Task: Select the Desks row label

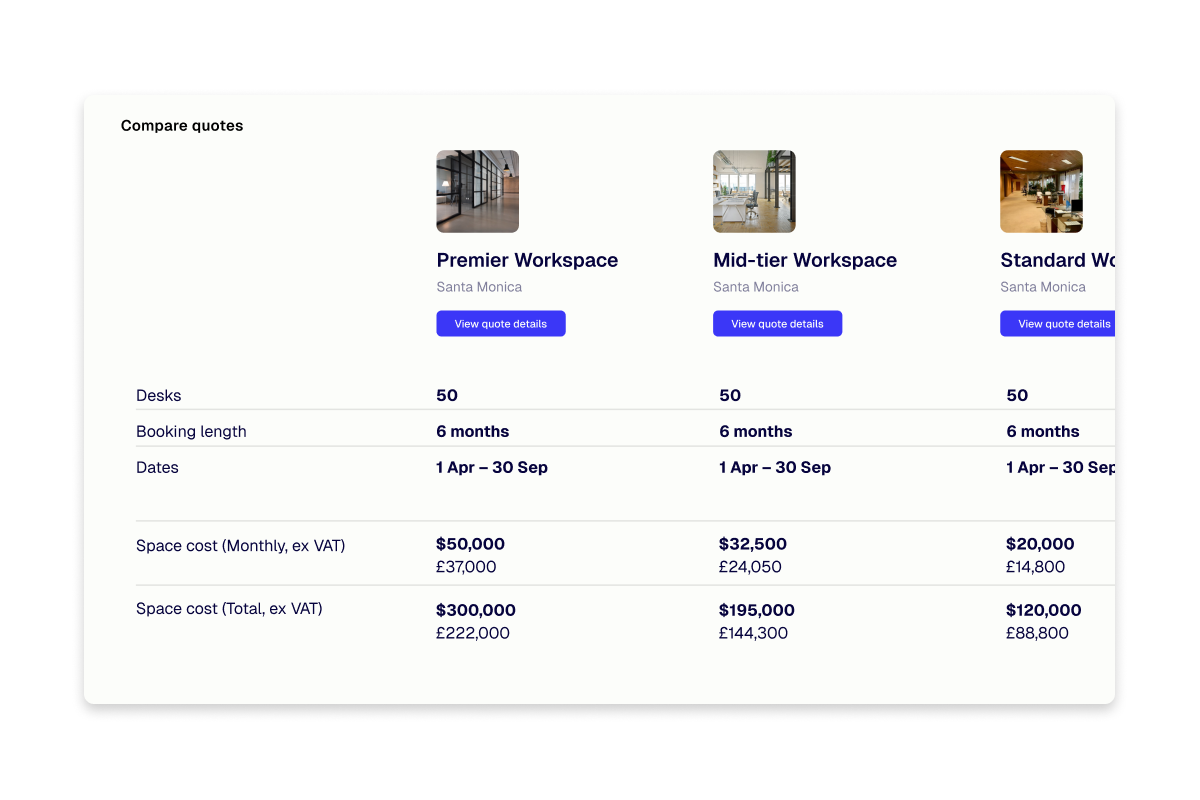Action: point(158,395)
